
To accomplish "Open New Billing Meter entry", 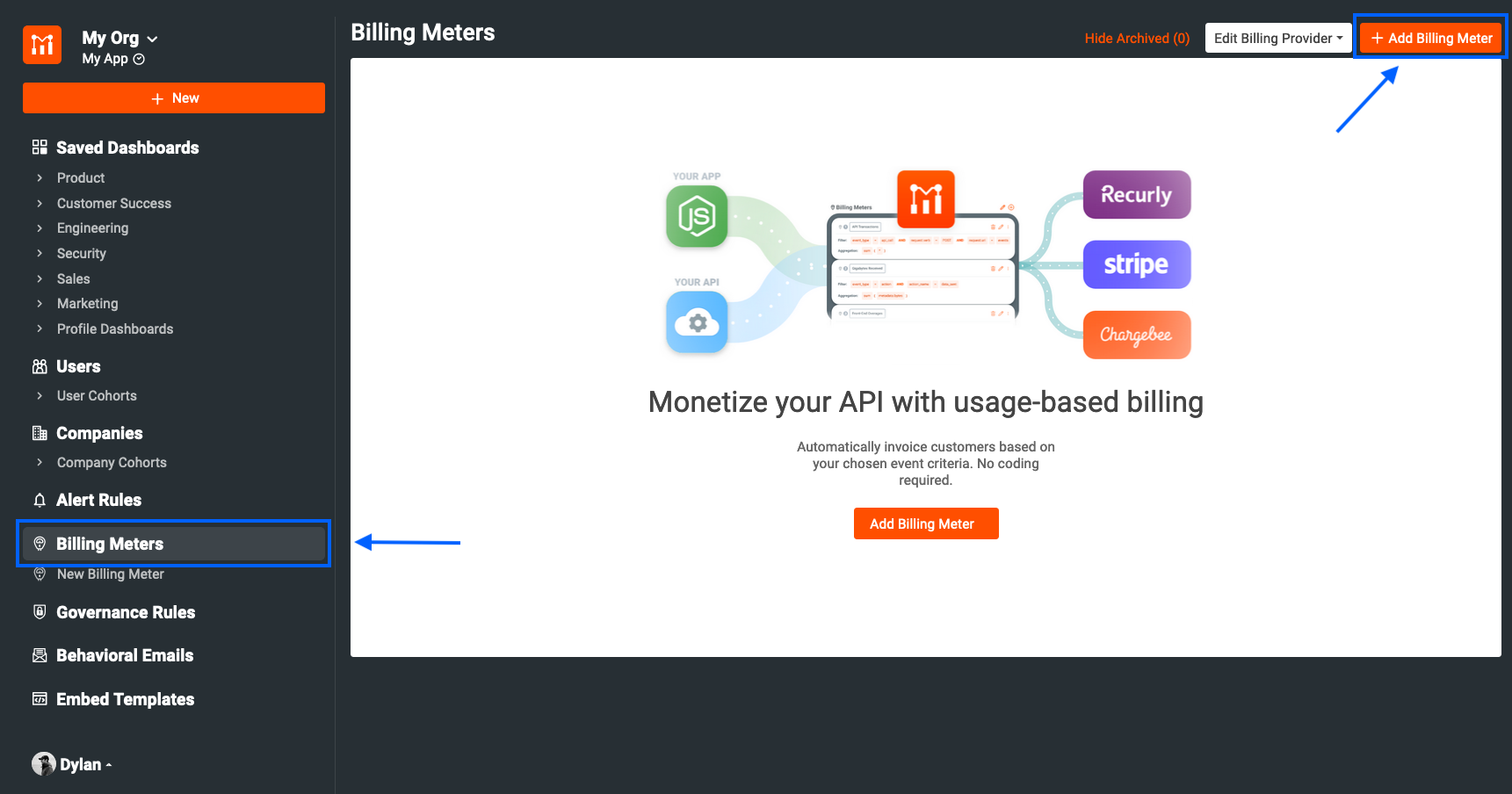I will (111, 574).
